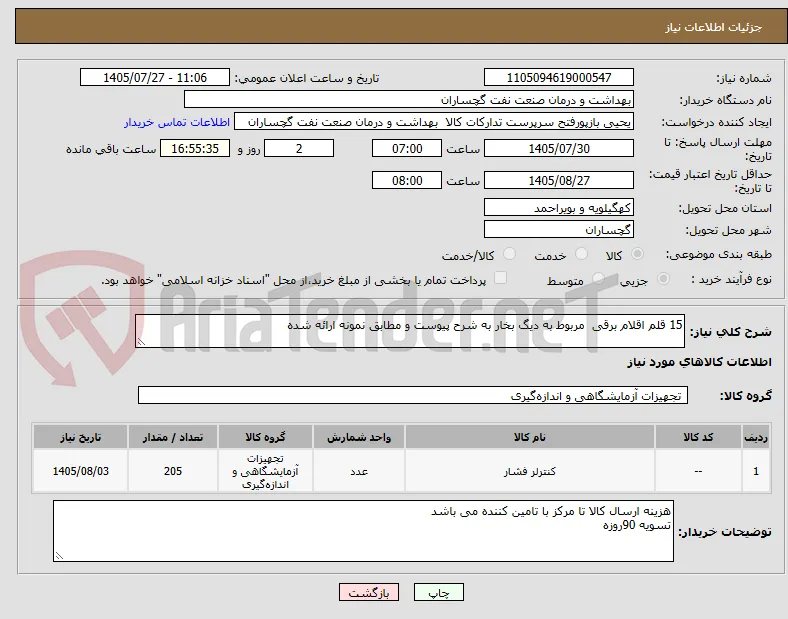Click the ردیف column header
Image resolution: width=788 pixels, height=619 pixels.
tap(756, 437)
